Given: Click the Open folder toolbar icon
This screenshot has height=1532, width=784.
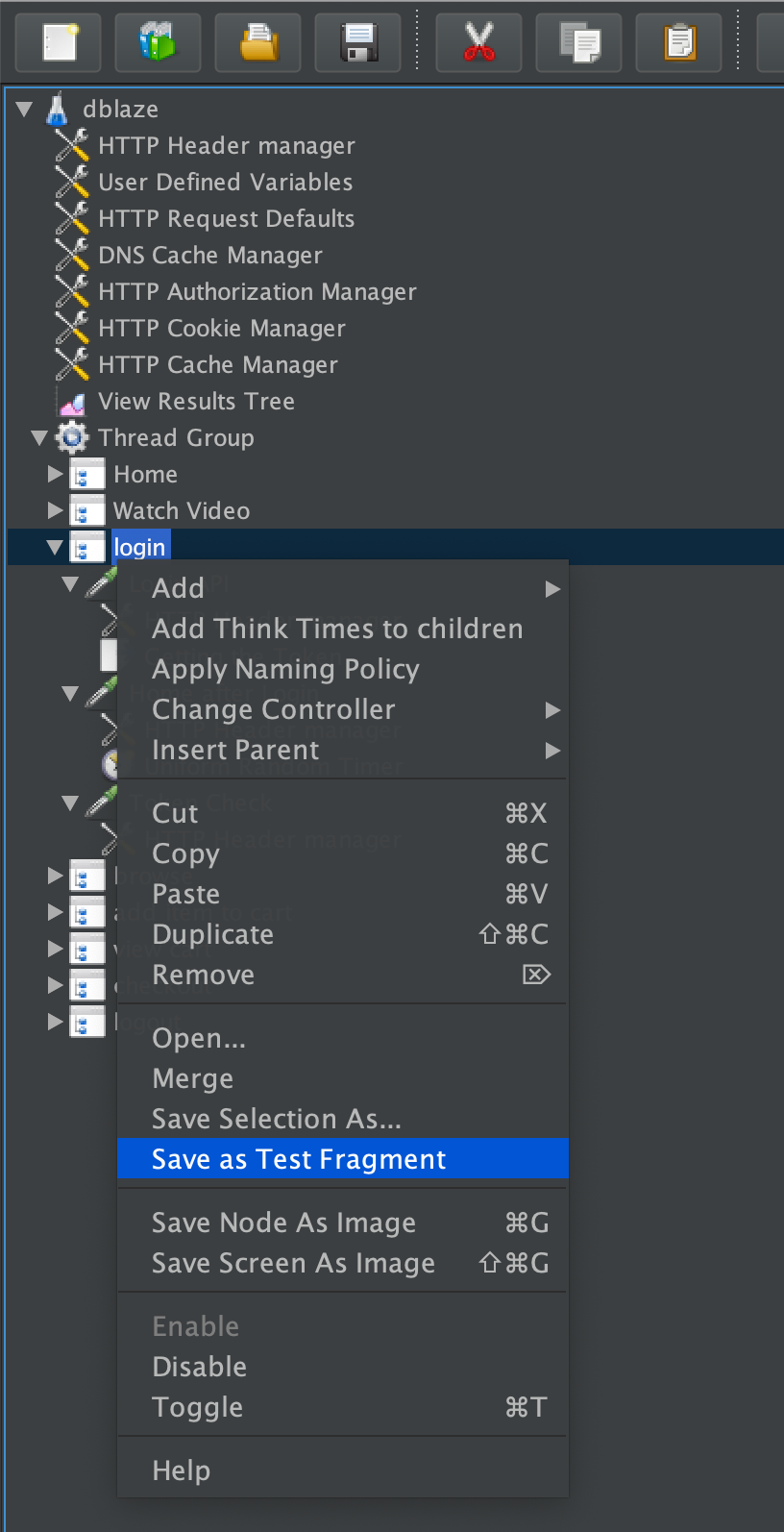Looking at the screenshot, I should point(257,42).
